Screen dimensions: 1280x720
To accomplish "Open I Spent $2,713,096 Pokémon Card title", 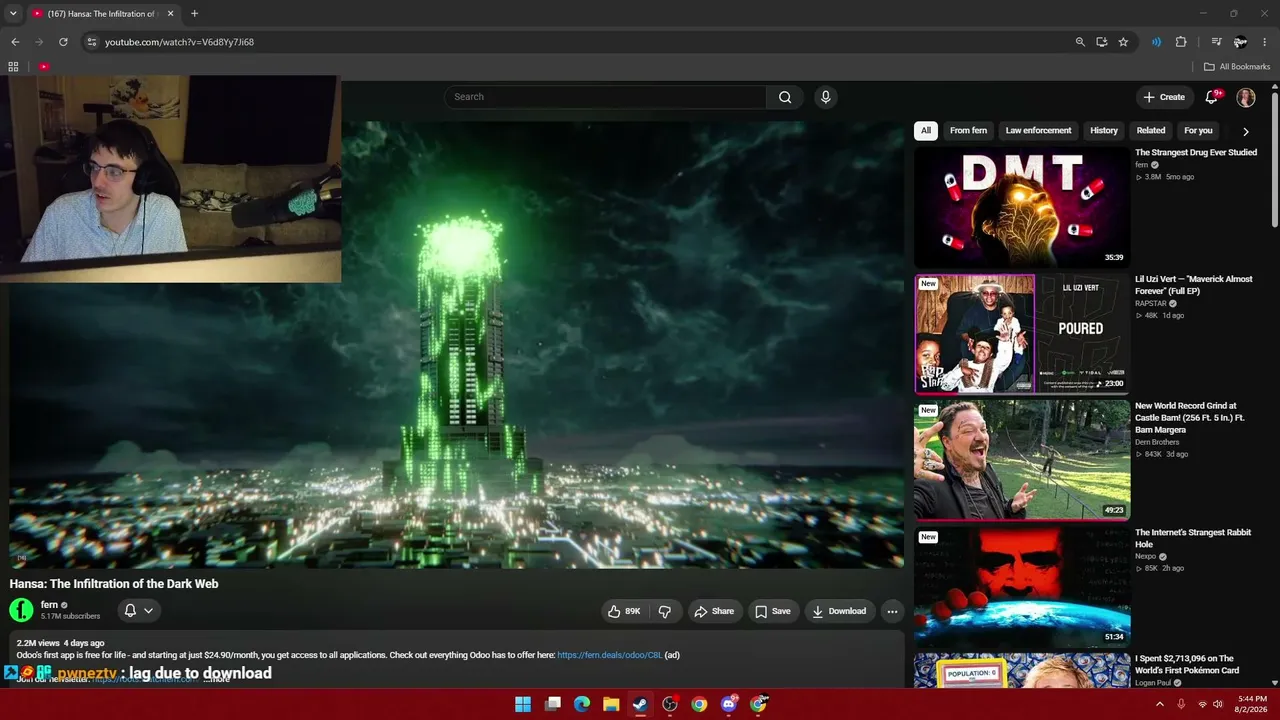I will pos(1187,665).
